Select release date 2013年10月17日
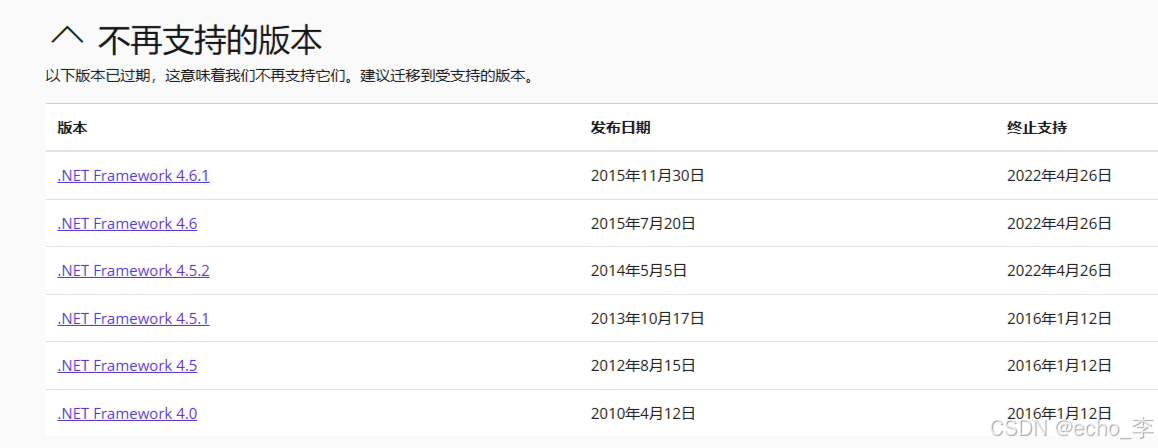Screen dimensions: 1158x448 pos(648,319)
